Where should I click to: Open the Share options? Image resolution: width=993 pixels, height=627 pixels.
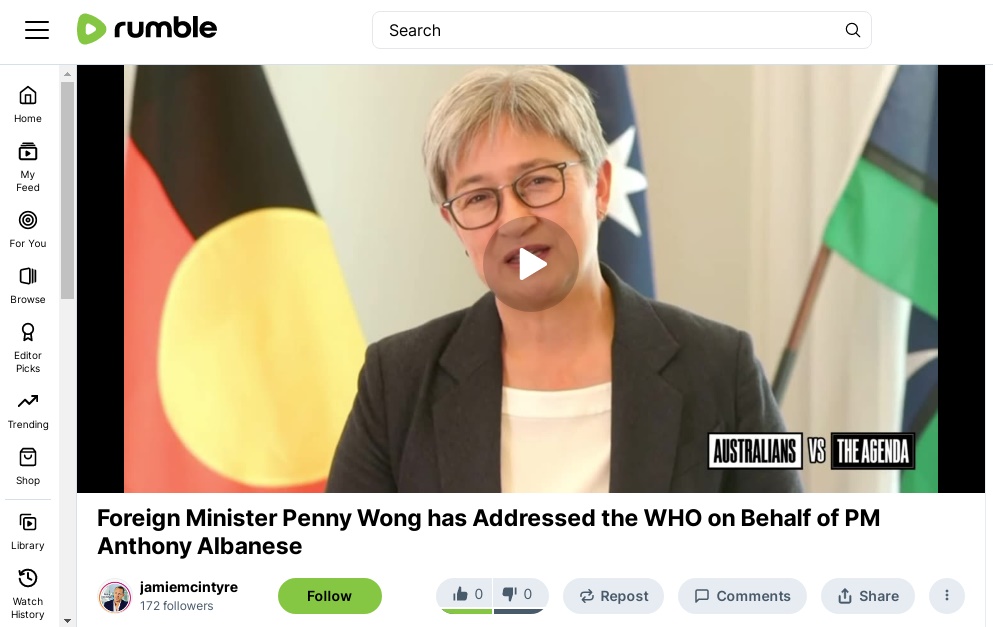(868, 596)
